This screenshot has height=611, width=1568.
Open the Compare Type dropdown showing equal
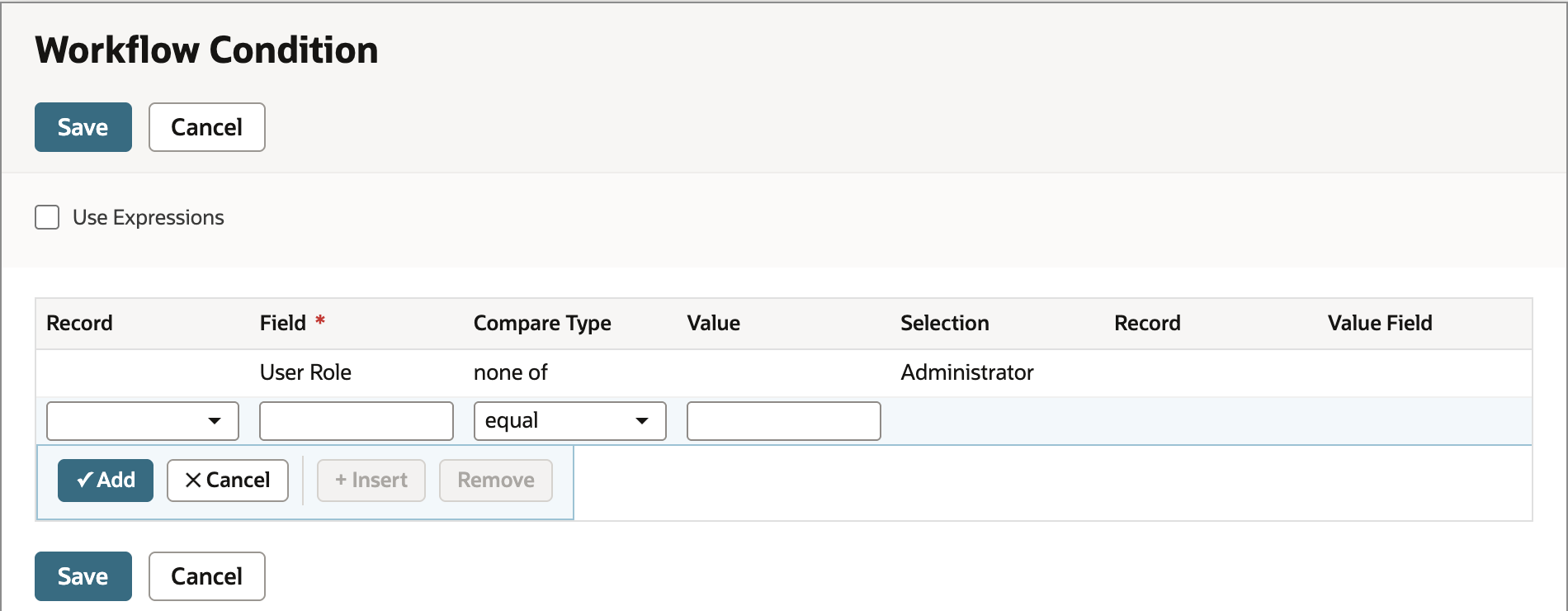[x=570, y=421]
